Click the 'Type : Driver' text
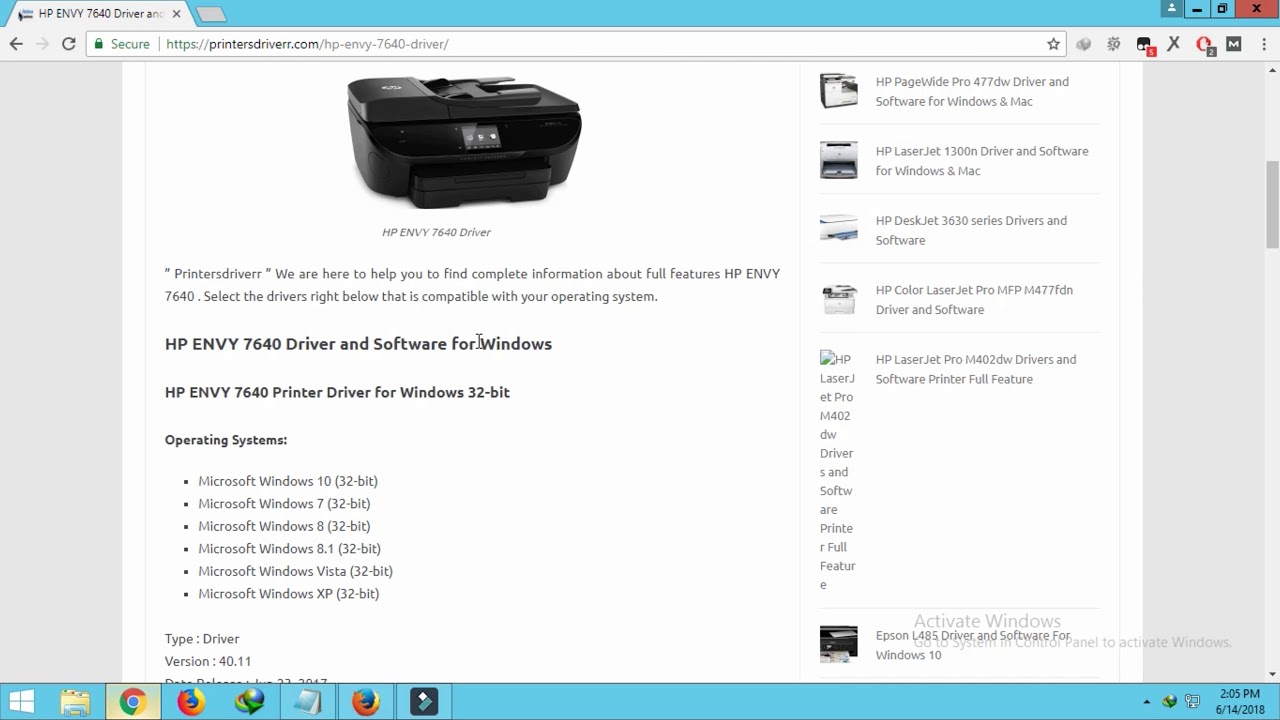This screenshot has width=1280, height=720. point(202,639)
